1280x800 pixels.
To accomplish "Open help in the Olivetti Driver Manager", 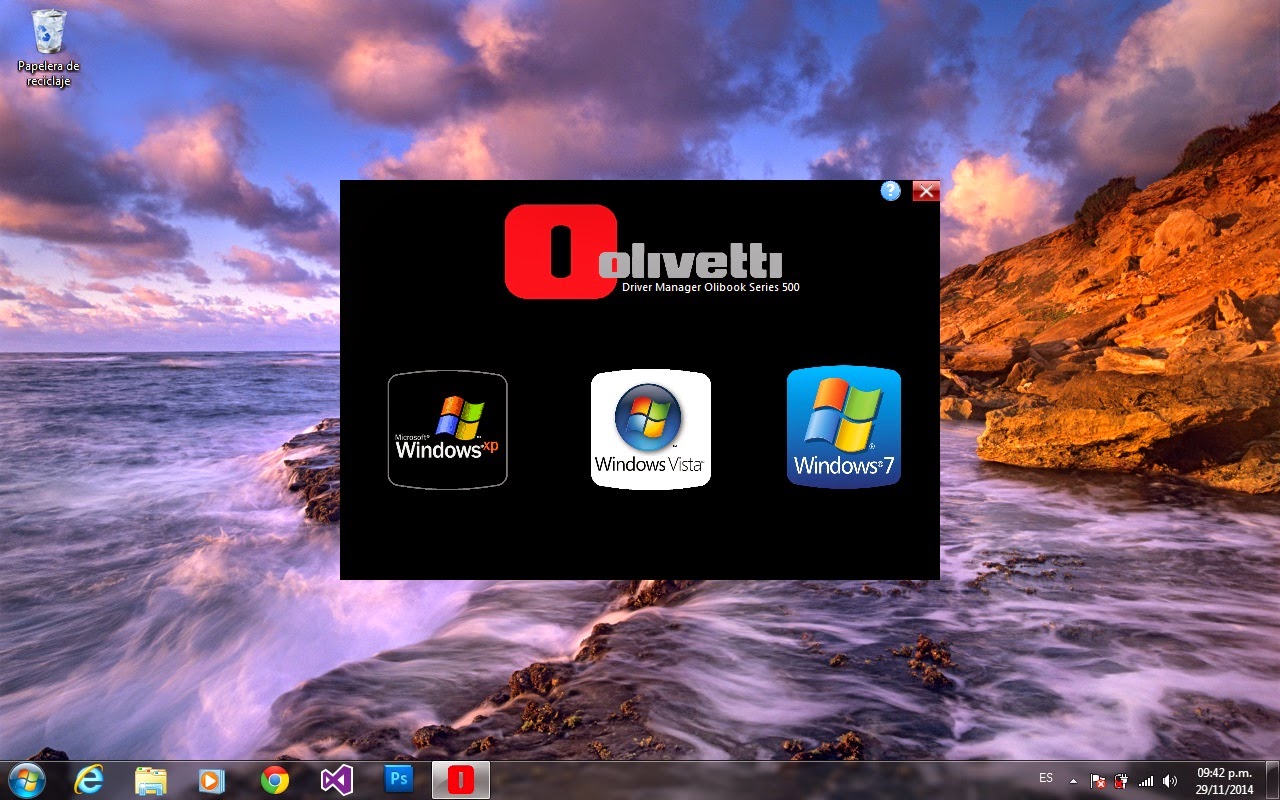I will point(890,191).
